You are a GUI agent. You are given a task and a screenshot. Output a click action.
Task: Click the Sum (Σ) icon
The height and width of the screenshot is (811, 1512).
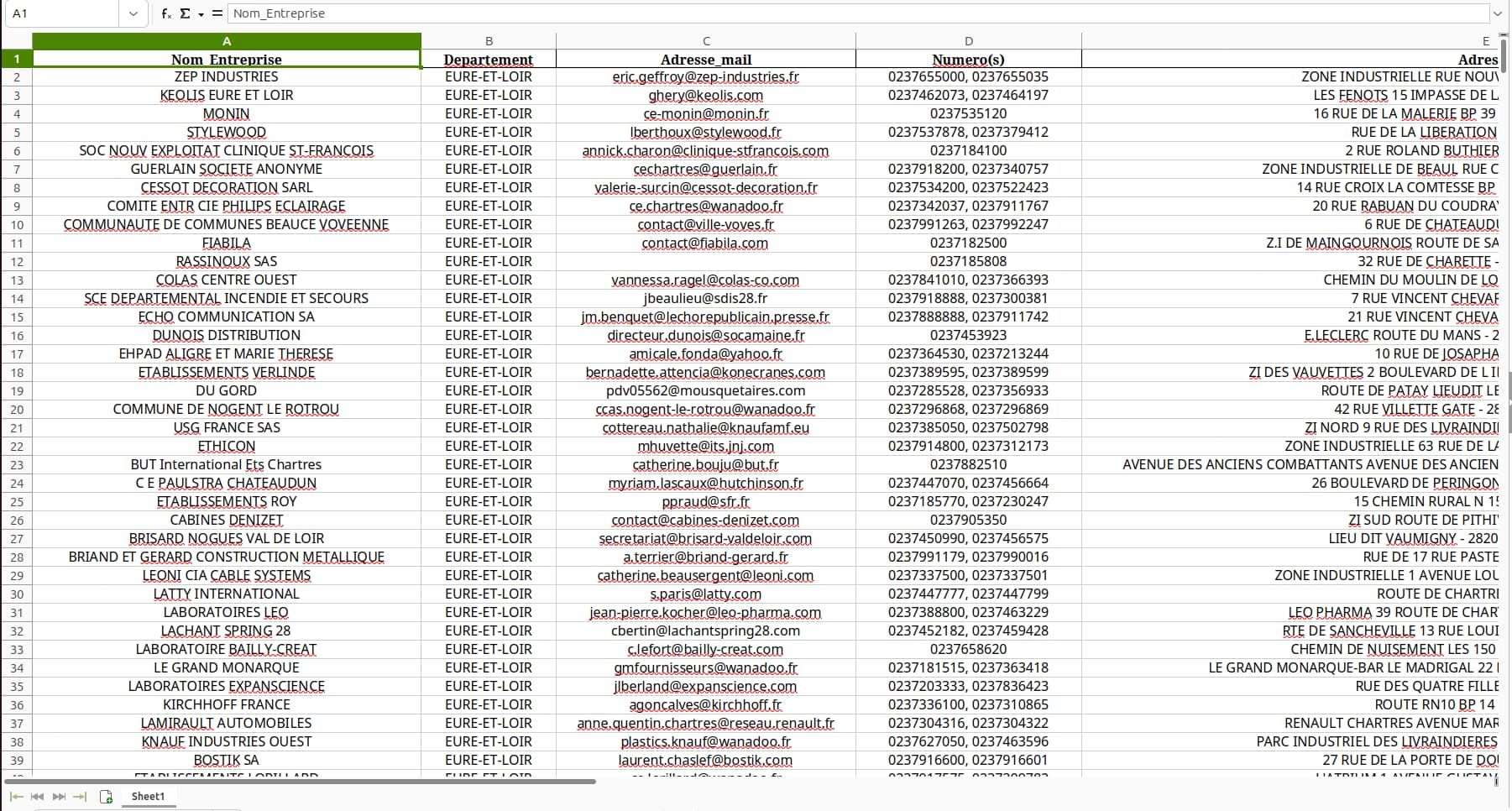coord(186,13)
